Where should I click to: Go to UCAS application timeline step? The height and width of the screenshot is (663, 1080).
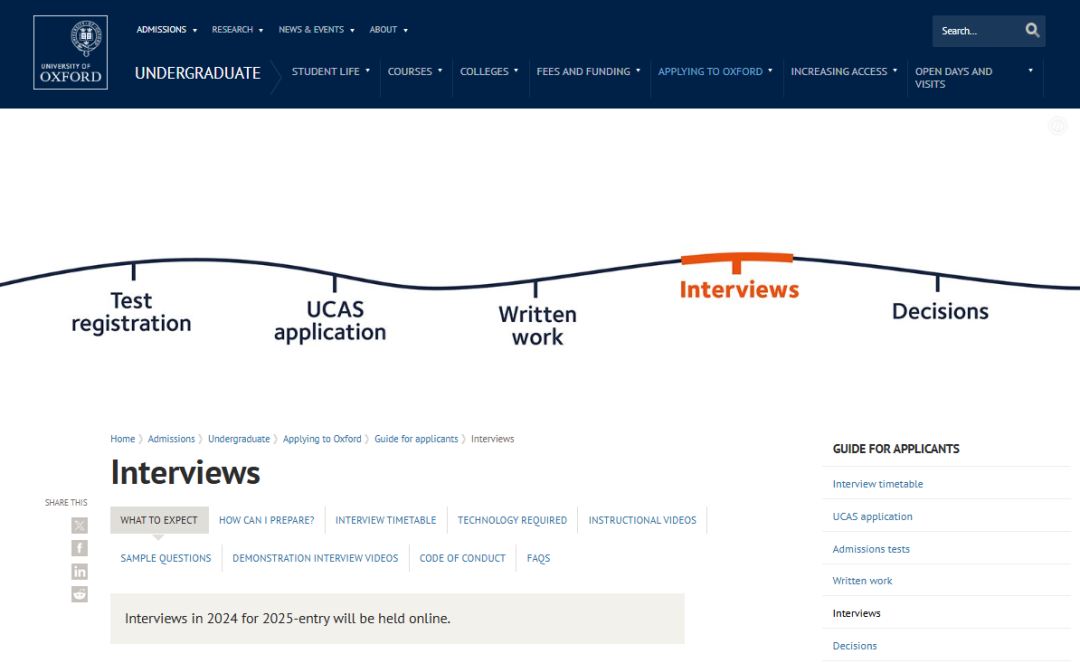tap(330, 321)
